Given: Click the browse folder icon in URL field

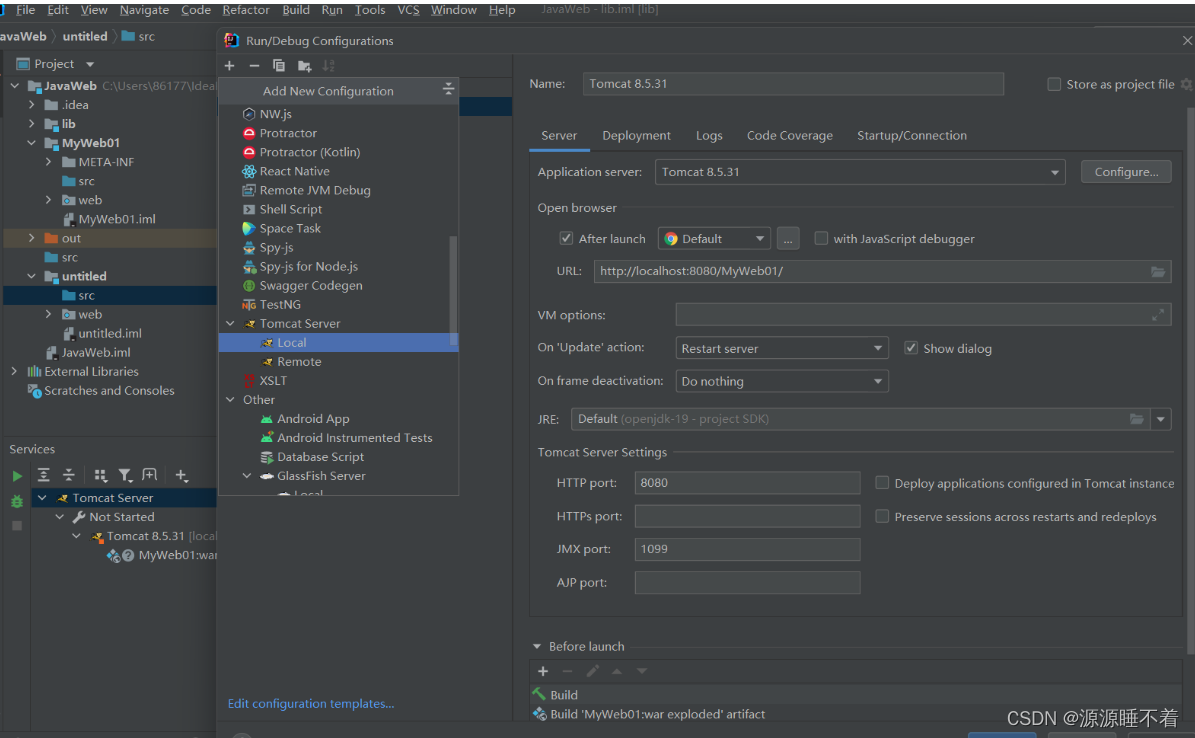Looking at the screenshot, I should [1158, 271].
